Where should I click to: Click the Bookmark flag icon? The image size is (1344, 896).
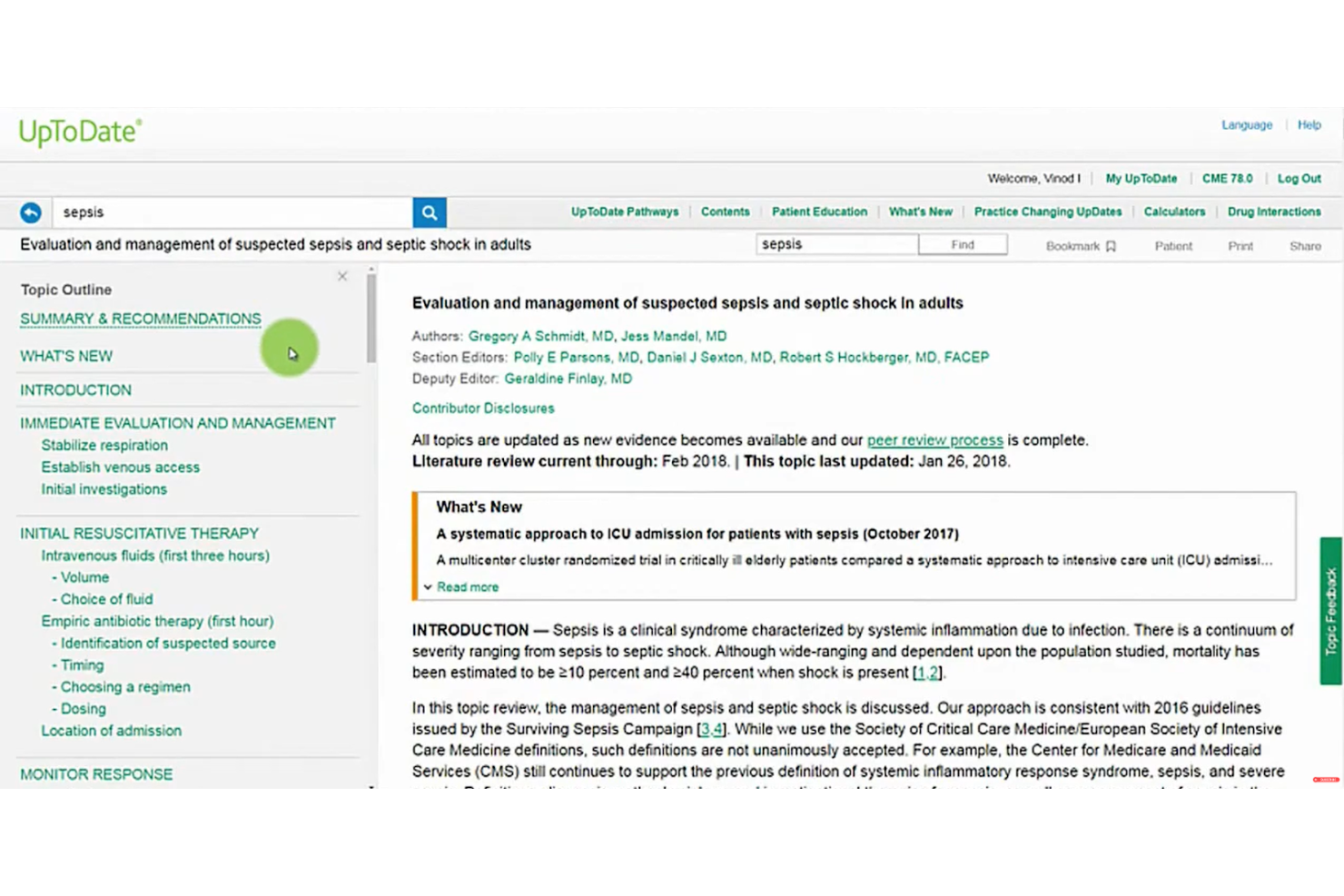[x=1111, y=246]
